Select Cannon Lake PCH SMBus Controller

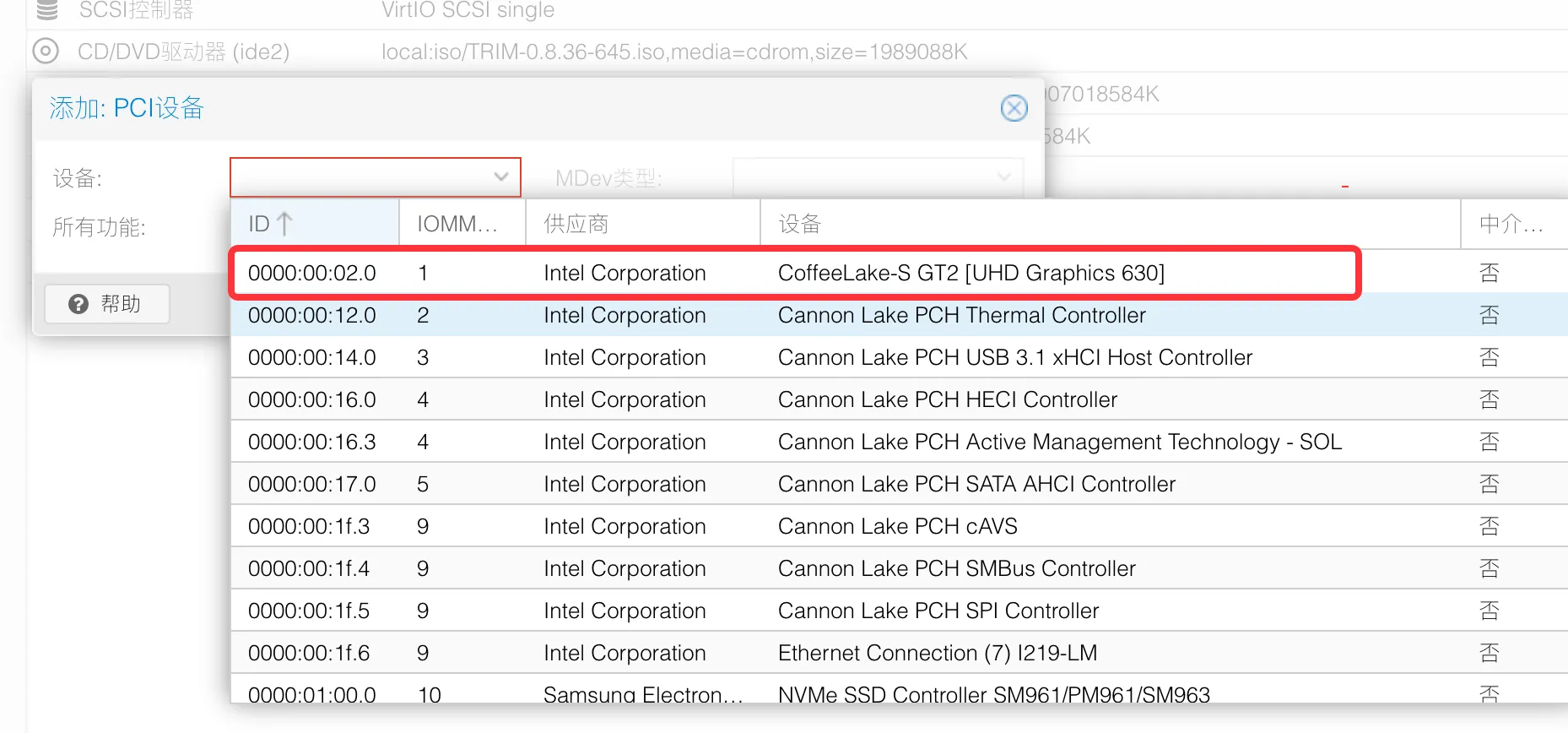[x=956, y=568]
